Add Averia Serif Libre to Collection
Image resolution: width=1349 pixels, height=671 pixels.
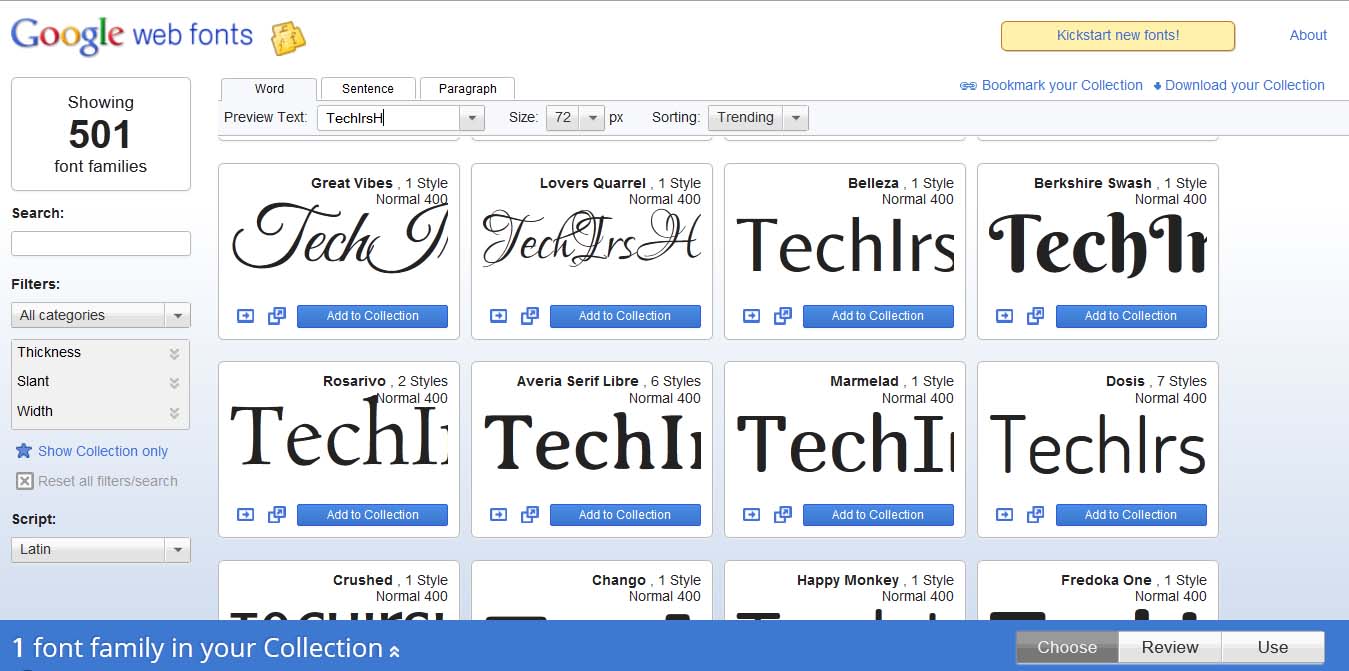[x=625, y=515]
